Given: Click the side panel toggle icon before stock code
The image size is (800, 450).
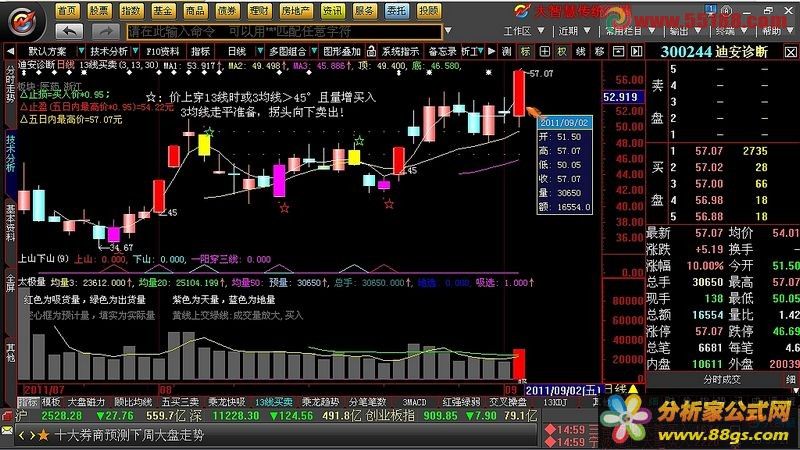Looking at the screenshot, I should (x=637, y=52).
